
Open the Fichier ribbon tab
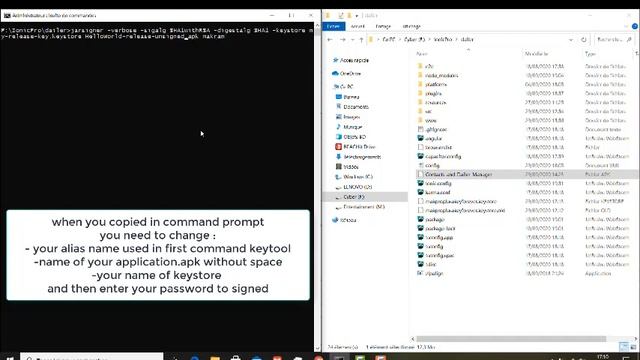tap(333, 26)
